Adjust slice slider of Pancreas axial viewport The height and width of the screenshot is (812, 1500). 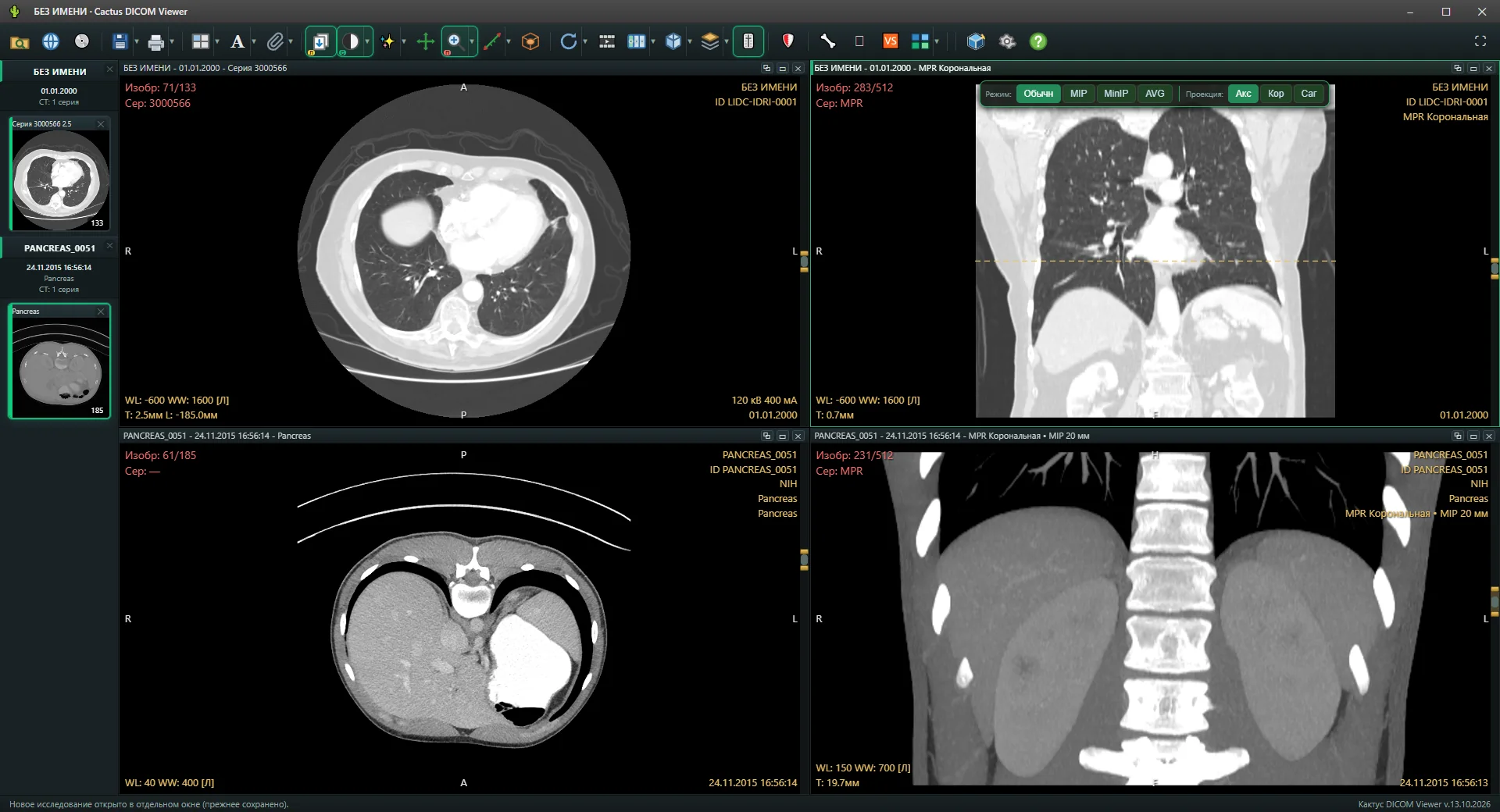[804, 559]
